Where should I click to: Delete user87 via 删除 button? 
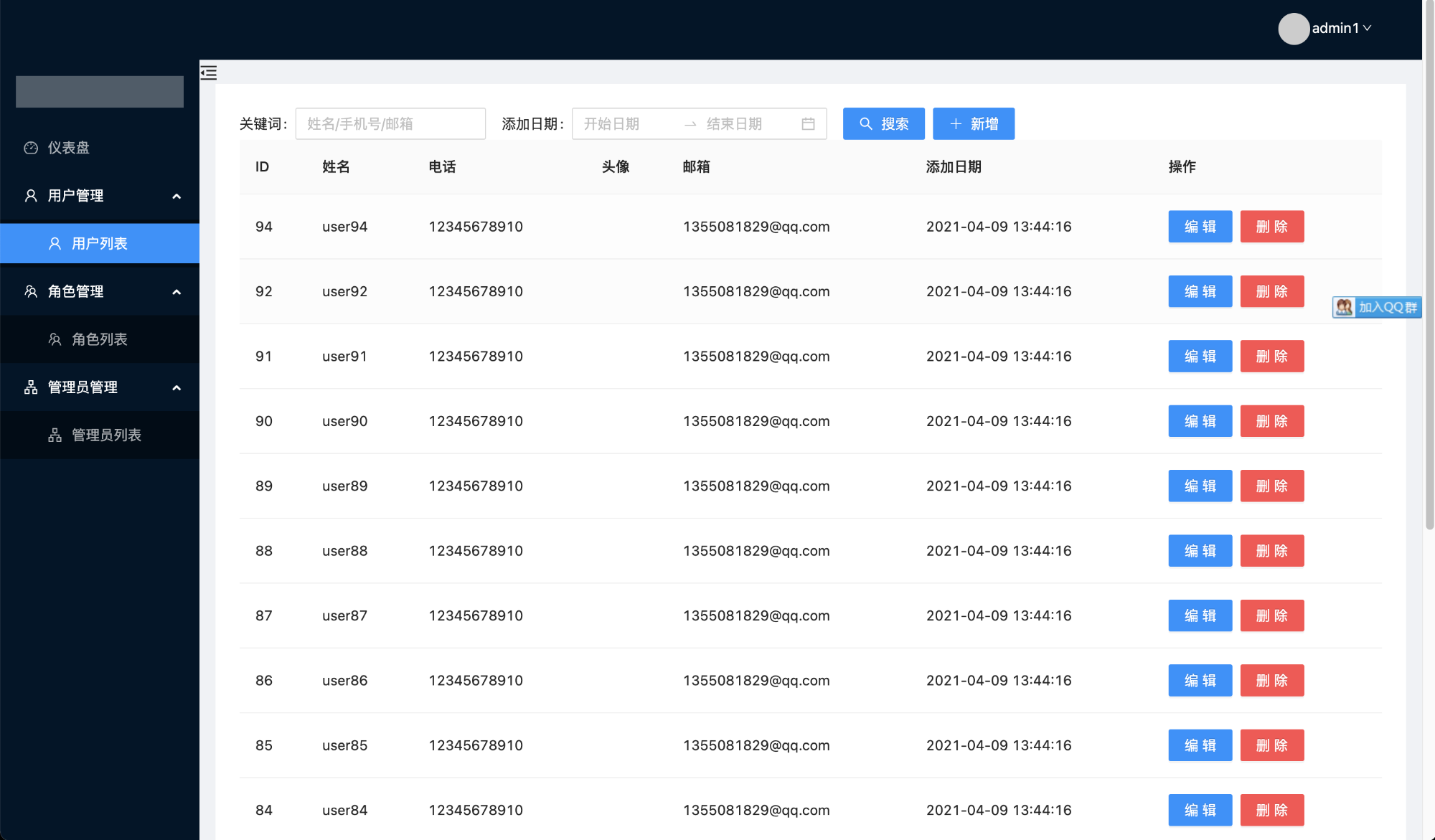coord(1271,615)
